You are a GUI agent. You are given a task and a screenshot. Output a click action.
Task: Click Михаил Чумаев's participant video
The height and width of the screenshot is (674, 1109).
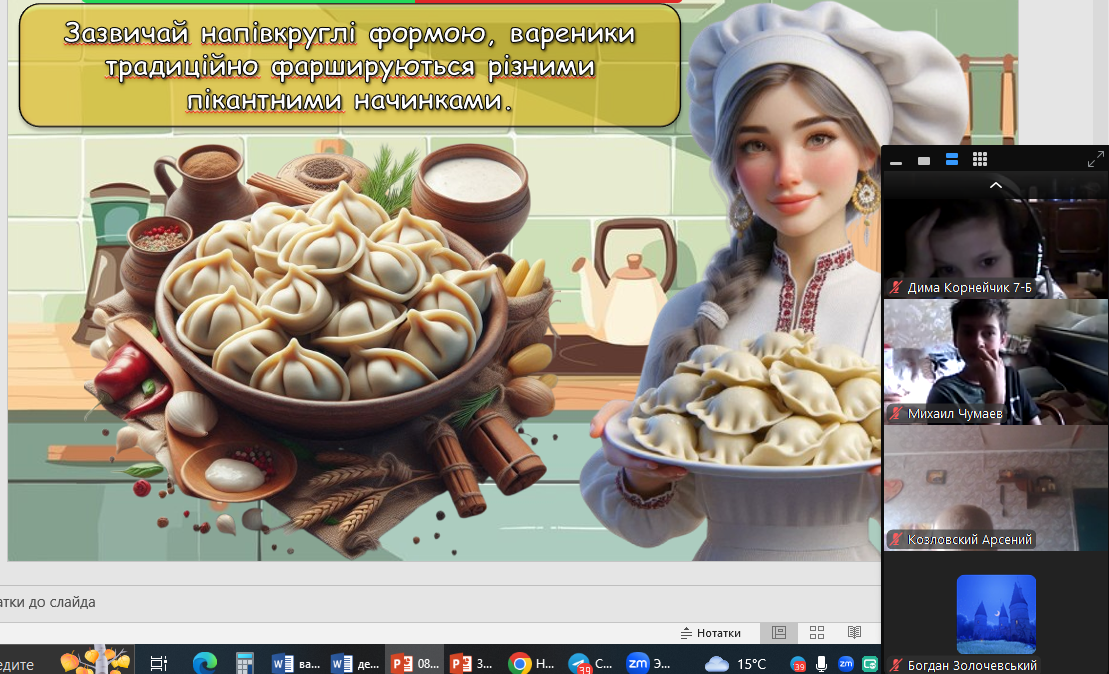tap(995, 362)
